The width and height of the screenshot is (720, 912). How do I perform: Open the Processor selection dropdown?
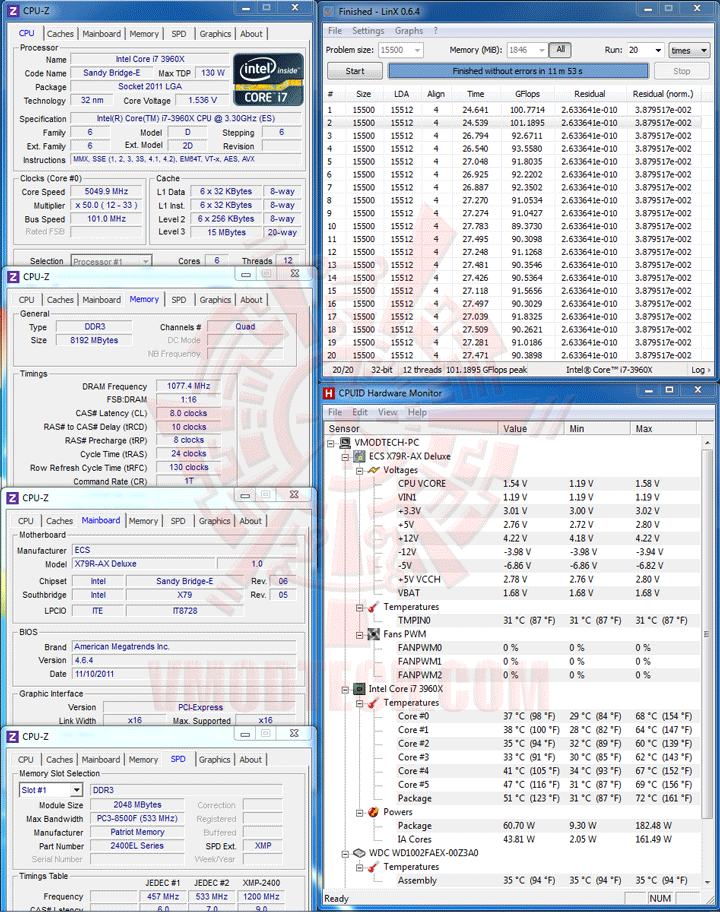pos(145,261)
